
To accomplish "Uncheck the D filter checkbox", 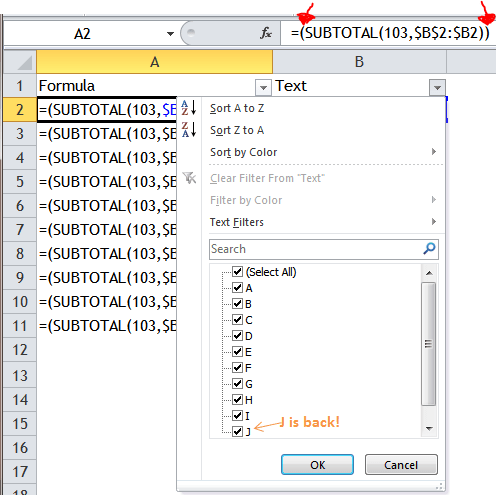I will [237, 336].
